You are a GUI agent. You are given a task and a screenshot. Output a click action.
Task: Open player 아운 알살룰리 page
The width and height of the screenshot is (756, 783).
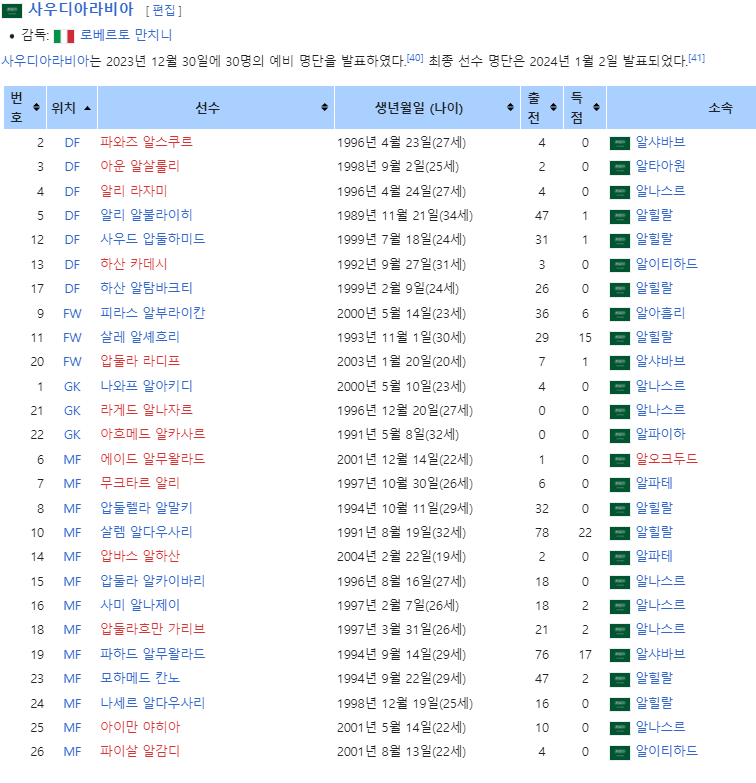pos(140,166)
